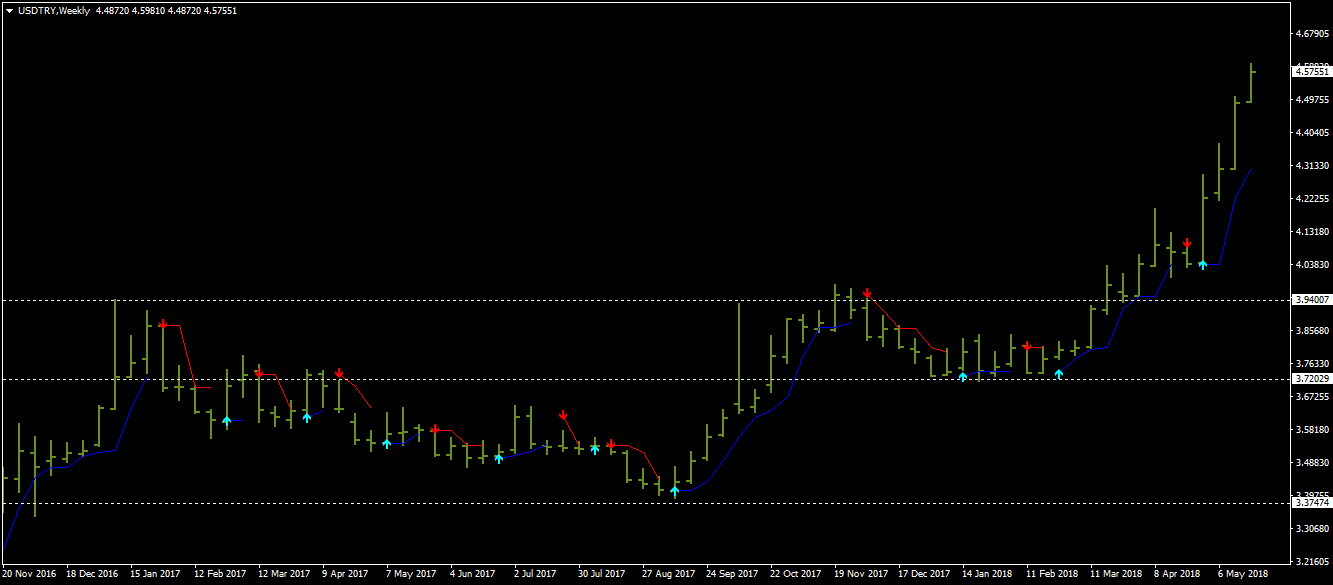Click the 3.76330 price scale value
Image resolution: width=1333 pixels, height=585 pixels.
(x=1312, y=364)
